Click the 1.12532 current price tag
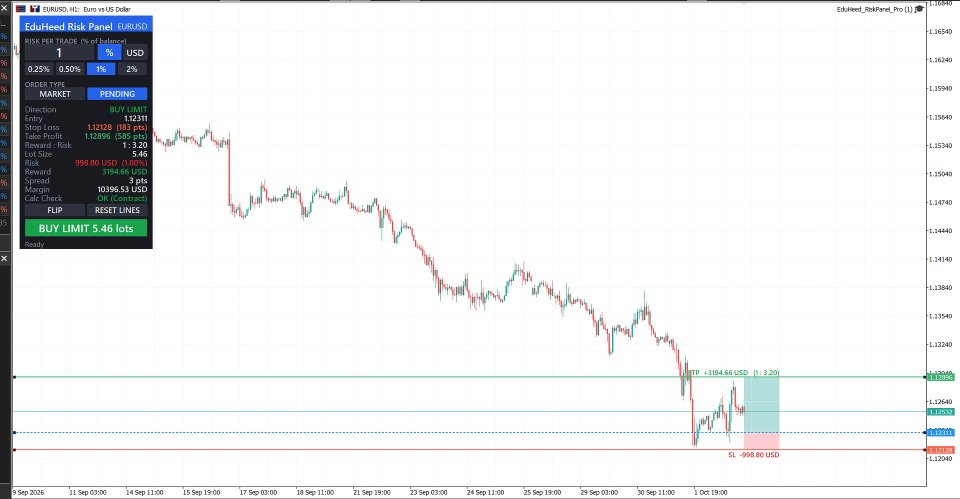Image resolution: width=960 pixels, height=499 pixels. point(940,412)
